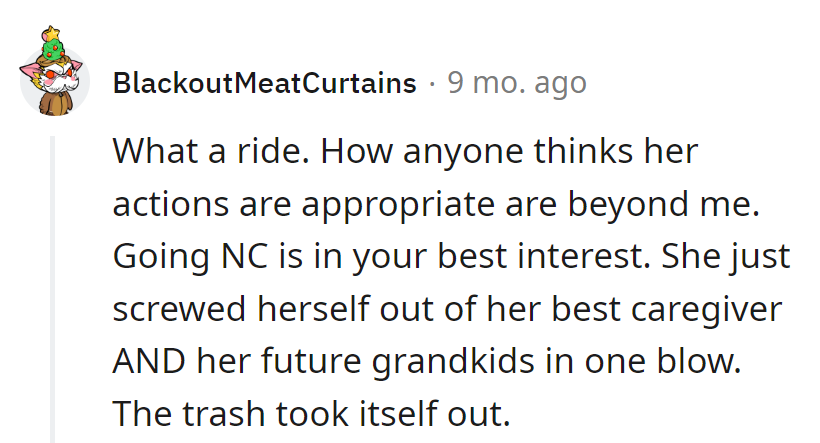The width and height of the screenshot is (820, 443).
Task: Click the dot separator beside the username
Action: pyautogui.click(x=431, y=83)
